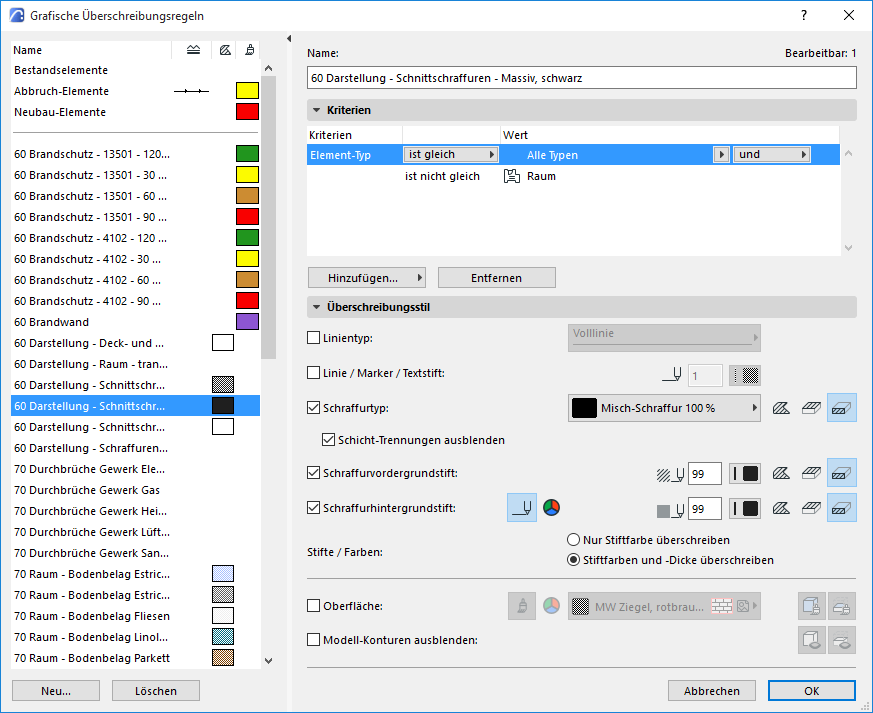The width and height of the screenshot is (873, 713).
Task: Enable Linie / Marker / Textstift checkbox
Action: pyautogui.click(x=313, y=373)
